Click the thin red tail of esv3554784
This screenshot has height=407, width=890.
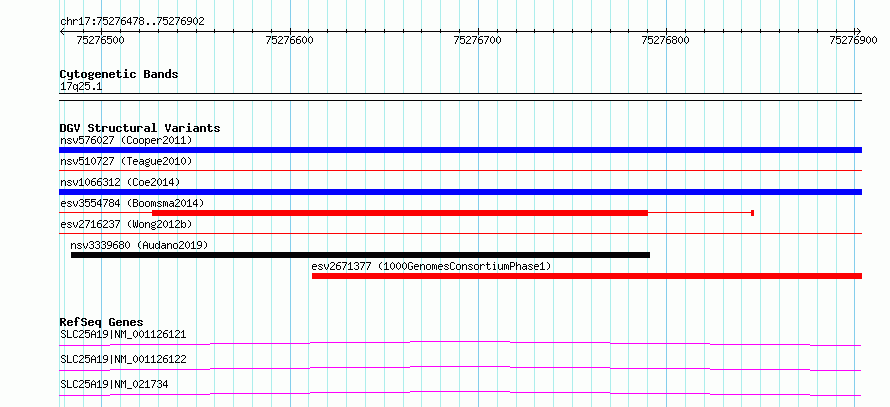[700, 213]
